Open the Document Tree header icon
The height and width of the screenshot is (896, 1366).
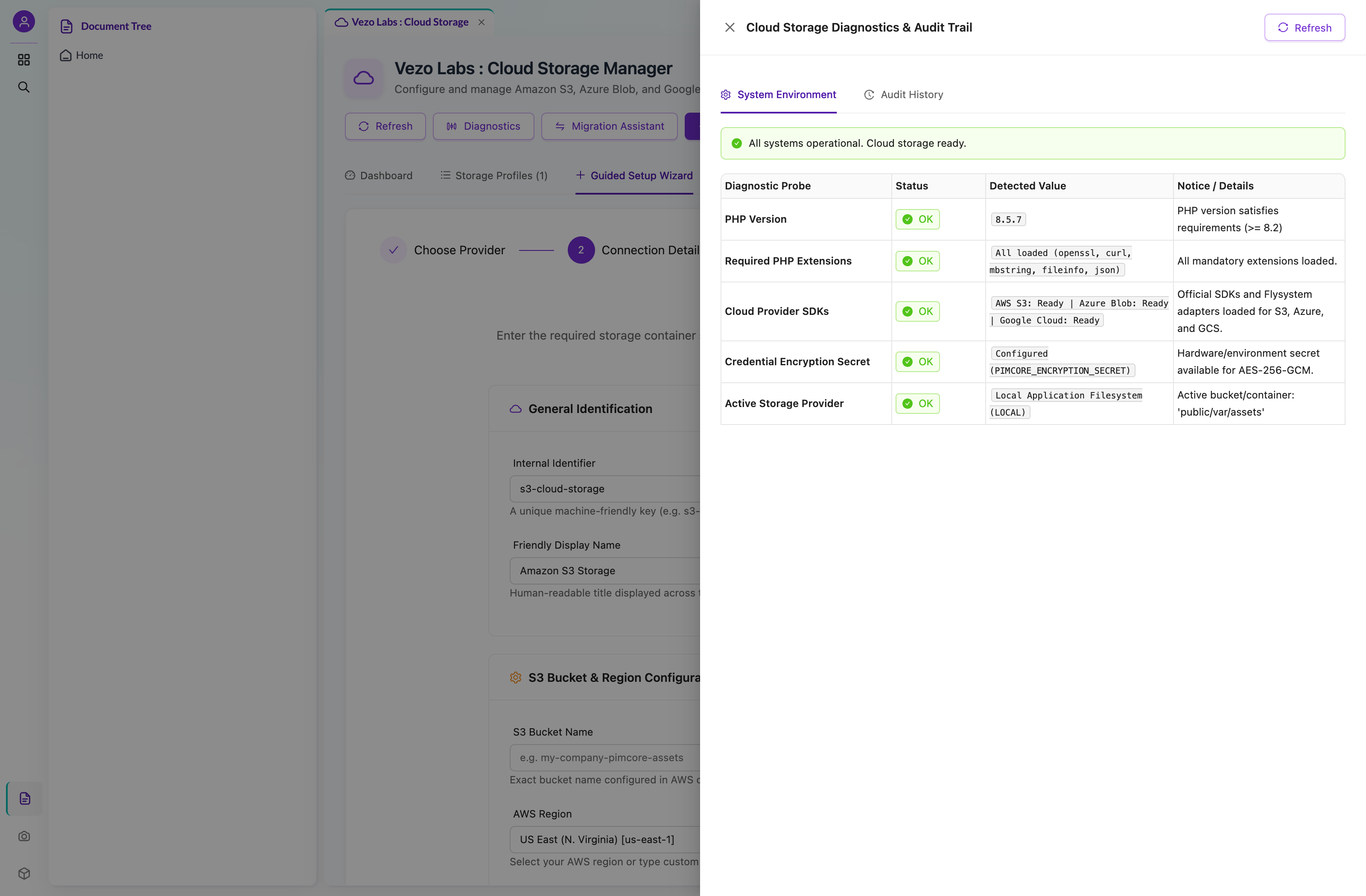tap(67, 26)
